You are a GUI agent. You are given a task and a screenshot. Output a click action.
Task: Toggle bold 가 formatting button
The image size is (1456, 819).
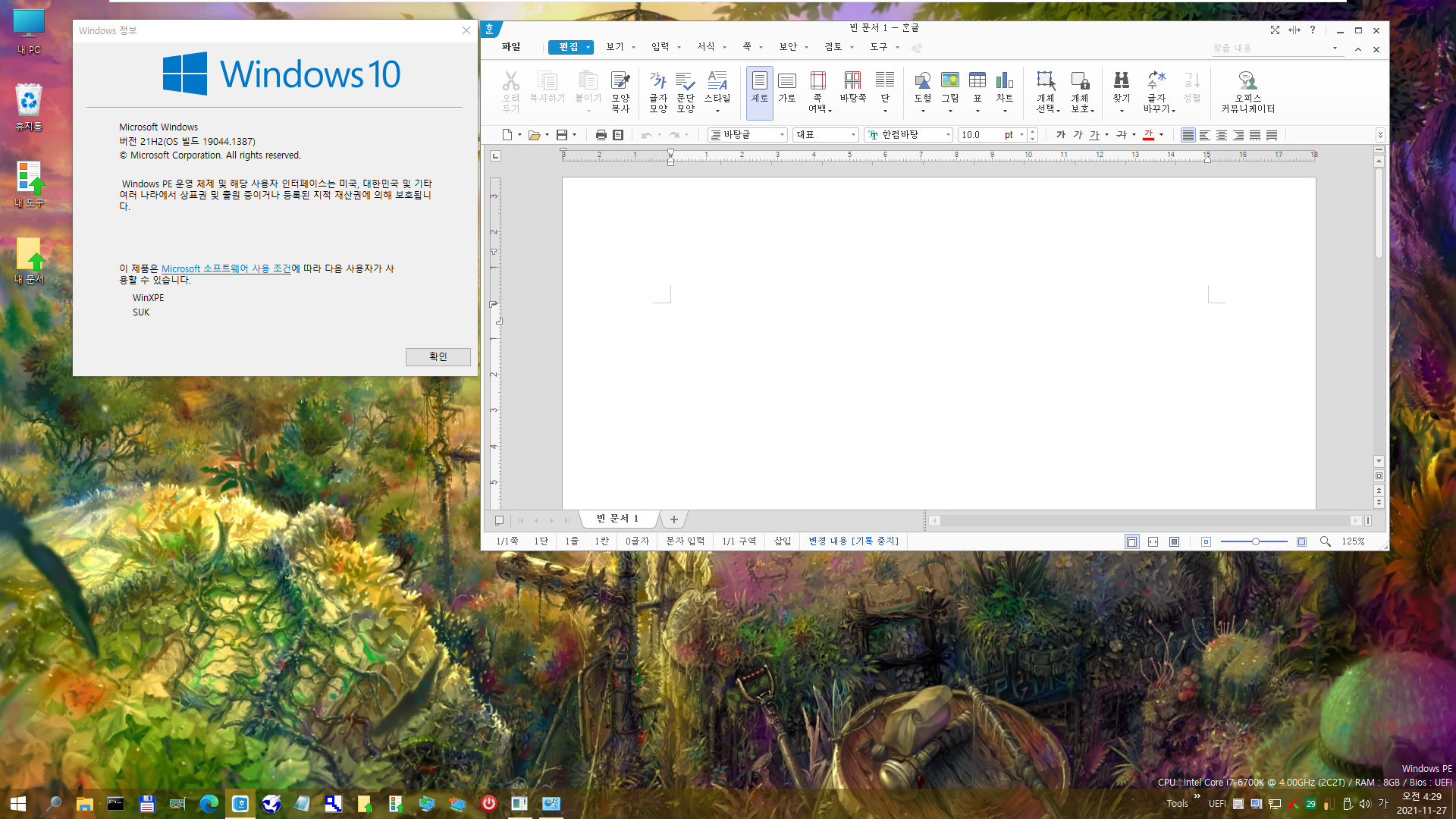coord(1060,135)
